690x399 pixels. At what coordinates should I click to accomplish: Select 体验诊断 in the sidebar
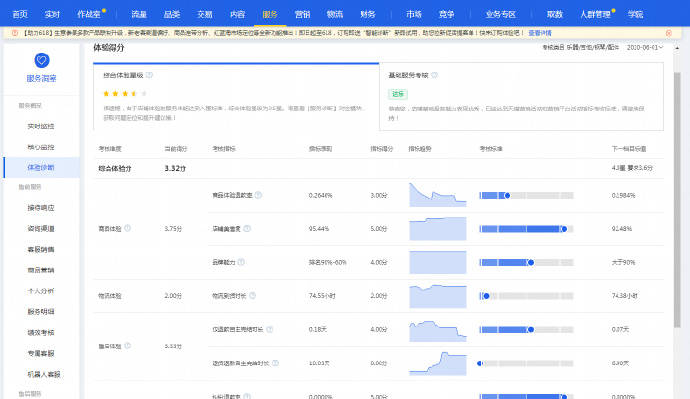[40, 167]
